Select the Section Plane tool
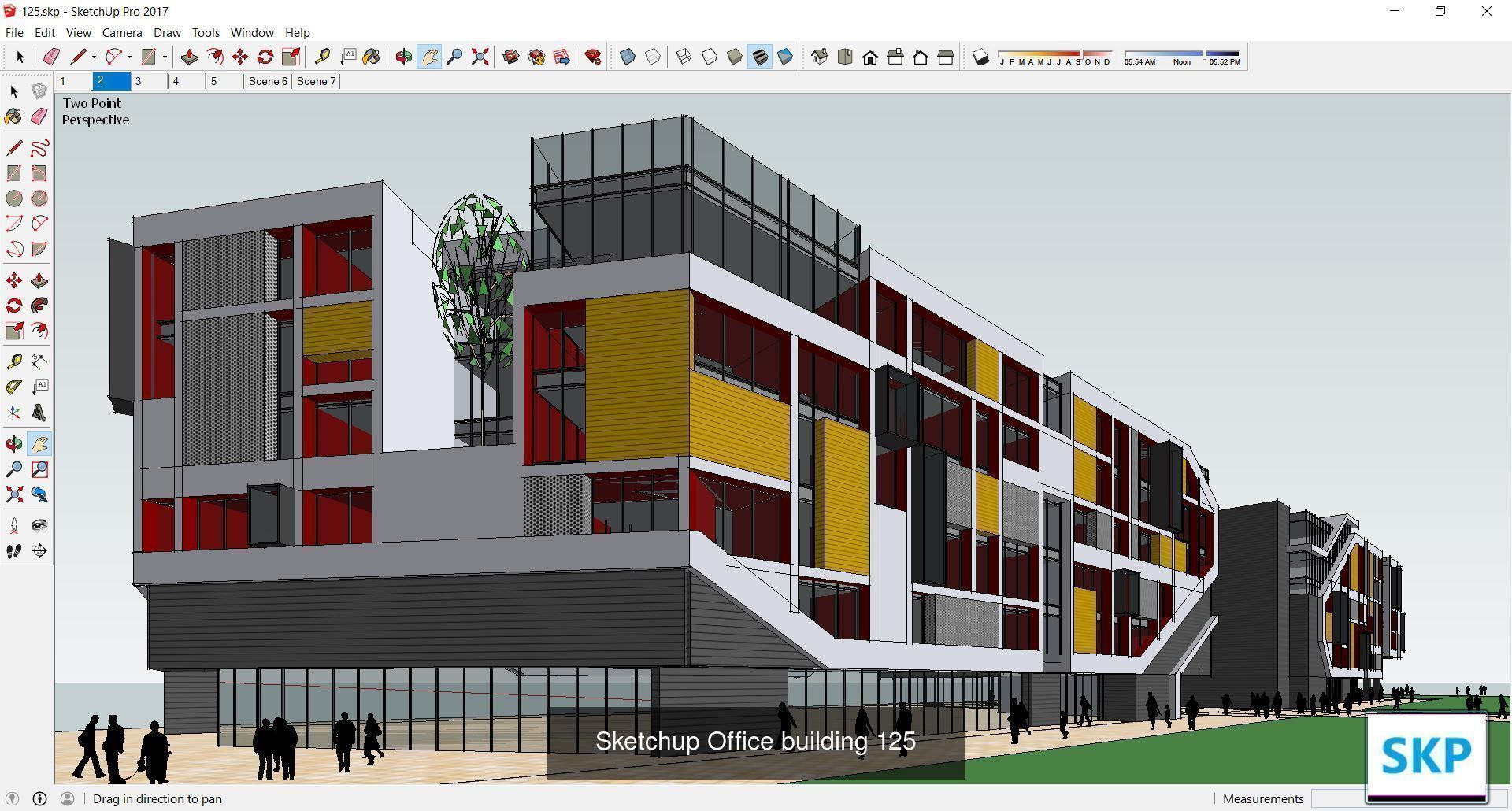This screenshot has width=1512, height=811. click(39, 551)
